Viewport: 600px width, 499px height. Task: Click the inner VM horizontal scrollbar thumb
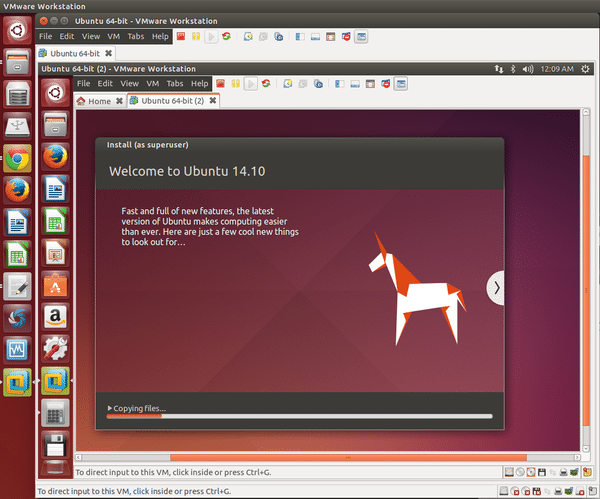tap(348, 457)
